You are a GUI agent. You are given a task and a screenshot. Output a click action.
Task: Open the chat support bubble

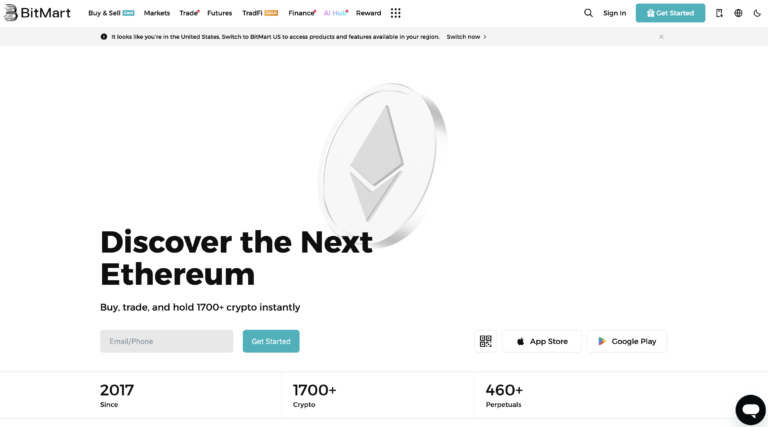pos(750,409)
